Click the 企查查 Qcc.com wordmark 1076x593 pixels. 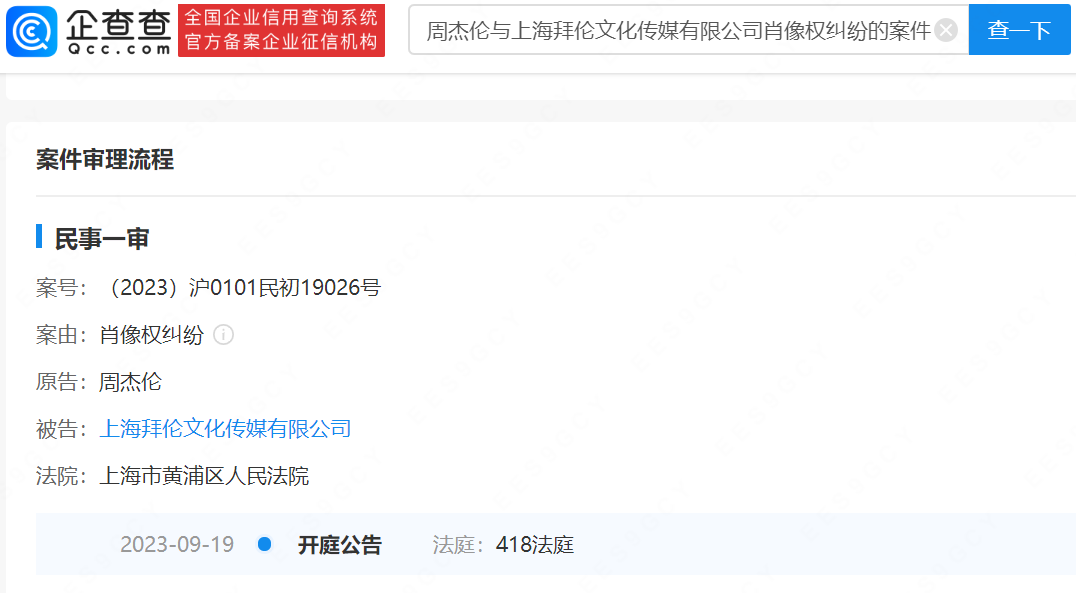tap(118, 32)
